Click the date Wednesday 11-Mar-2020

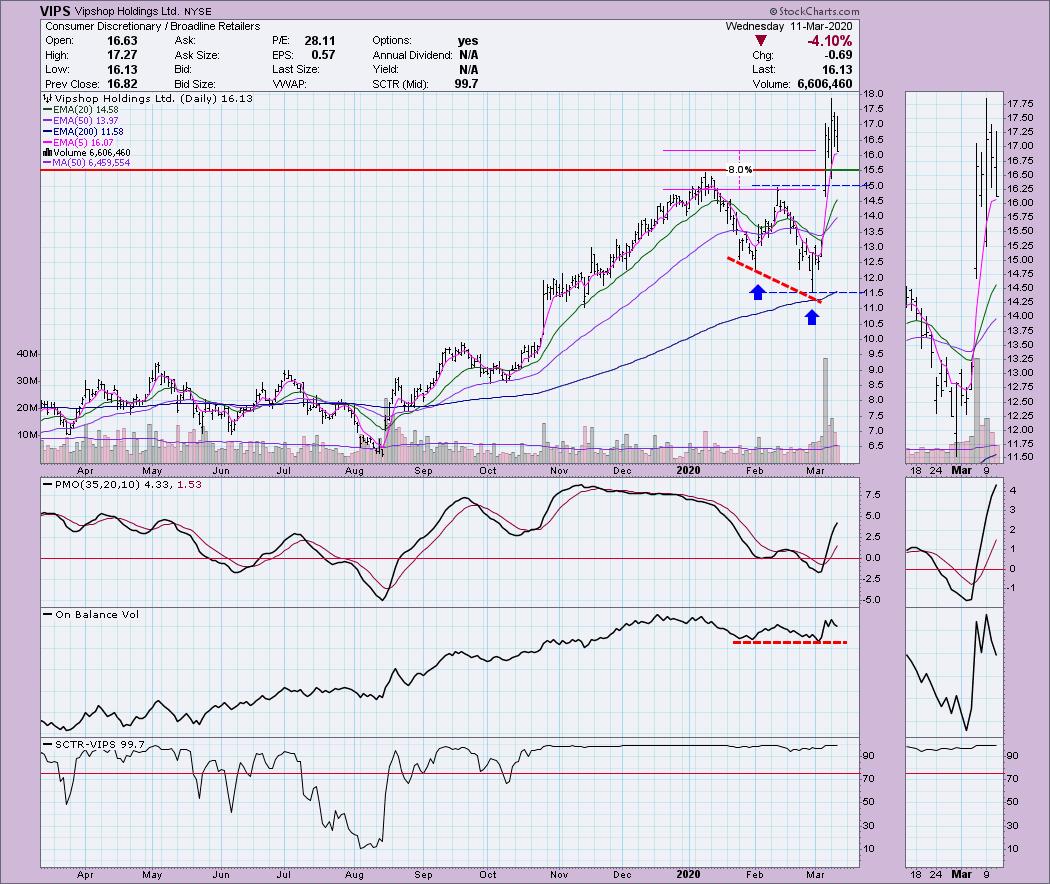[x=789, y=26]
